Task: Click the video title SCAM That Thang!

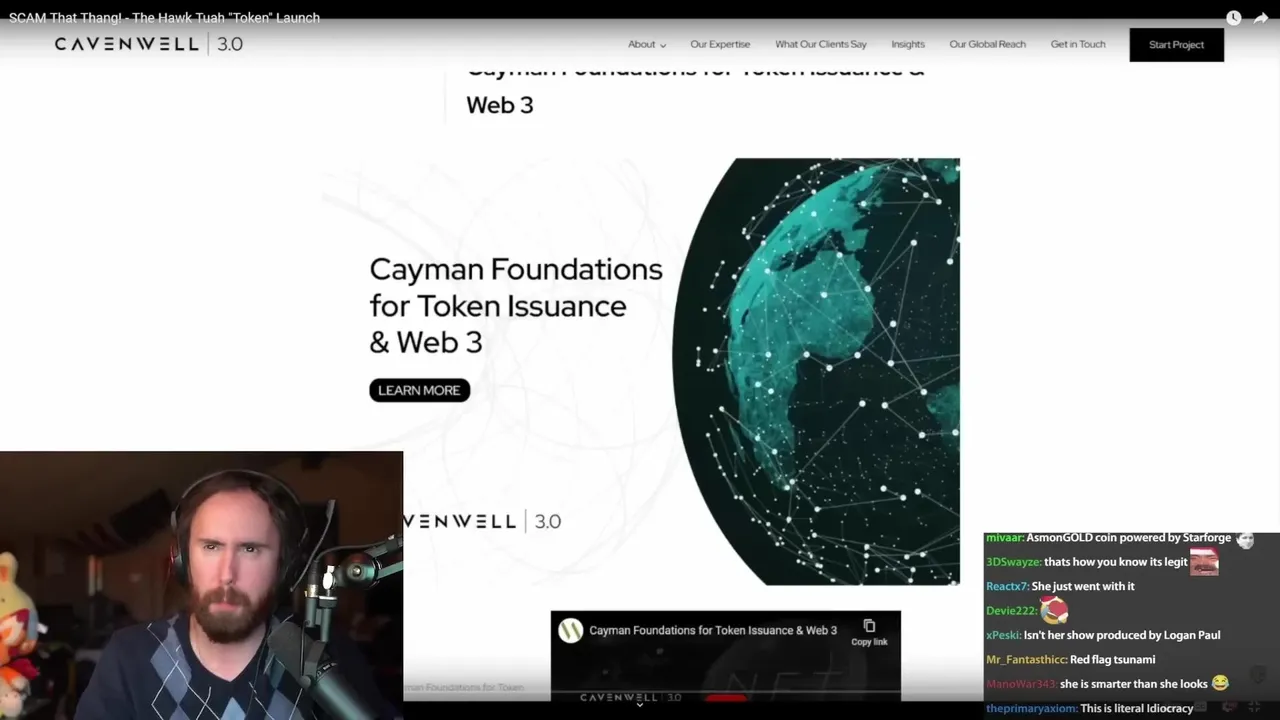Action: tap(164, 17)
